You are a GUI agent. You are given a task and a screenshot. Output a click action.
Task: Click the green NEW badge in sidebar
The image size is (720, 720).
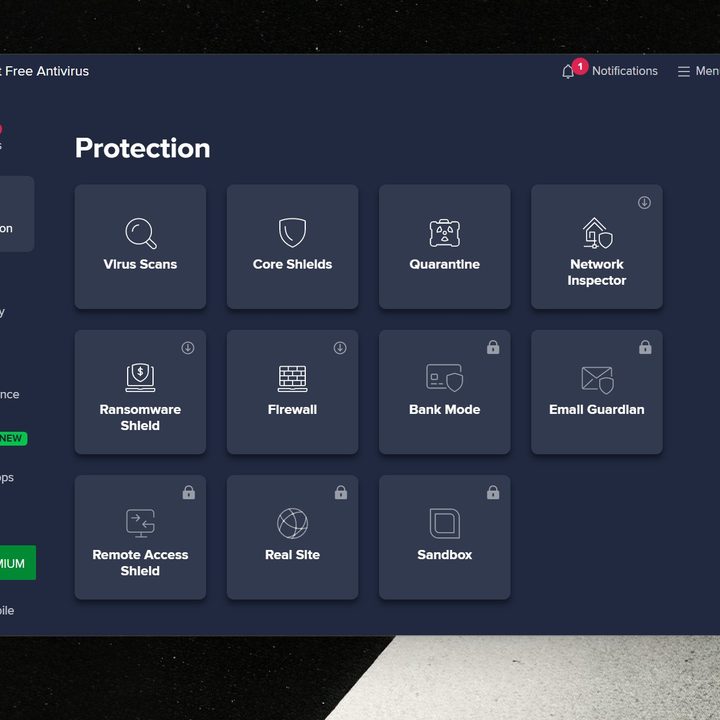pos(13,439)
